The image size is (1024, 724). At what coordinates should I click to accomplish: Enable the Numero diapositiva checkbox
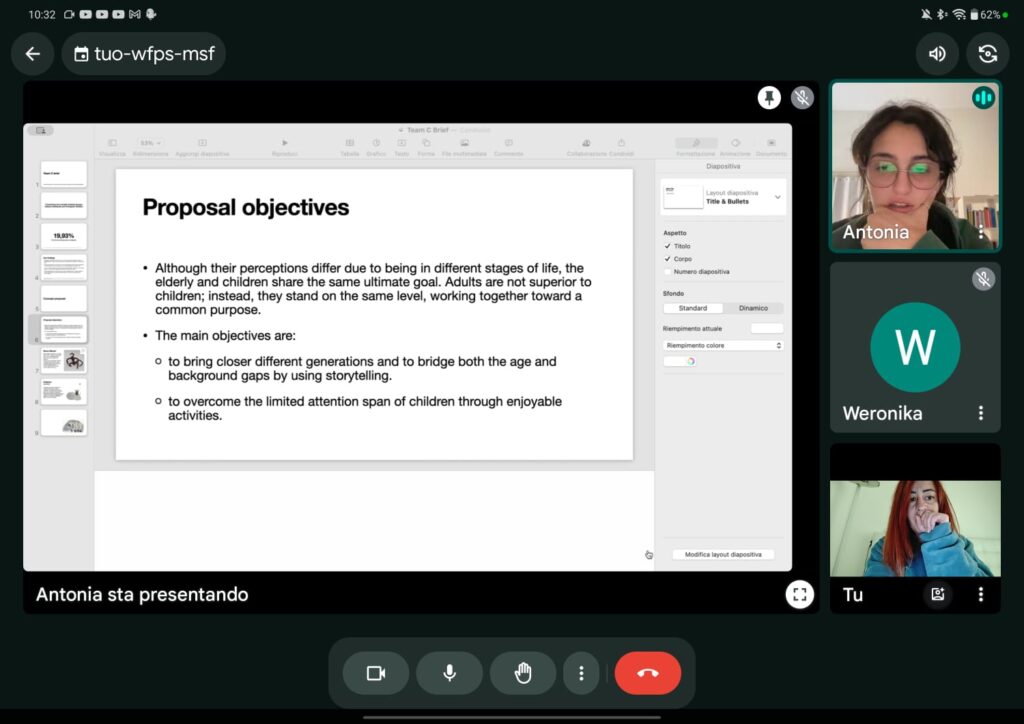click(x=668, y=272)
